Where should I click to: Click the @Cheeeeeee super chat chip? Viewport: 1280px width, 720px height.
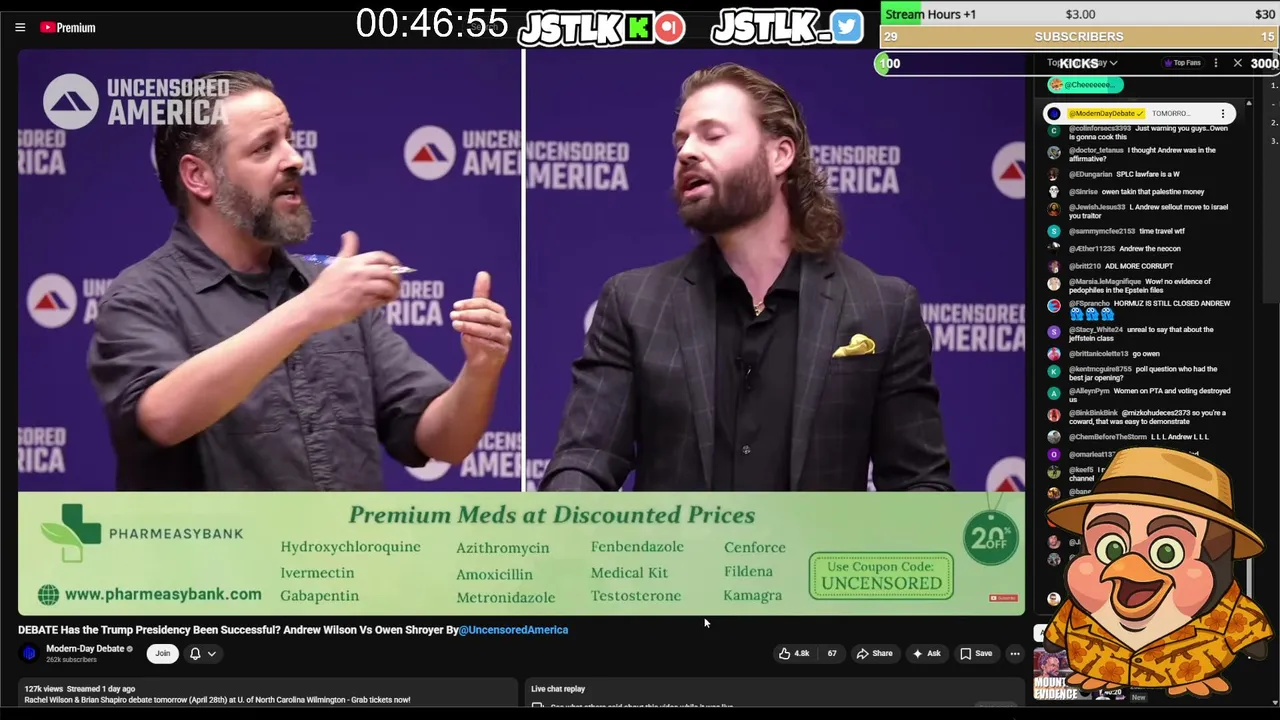click(1085, 85)
